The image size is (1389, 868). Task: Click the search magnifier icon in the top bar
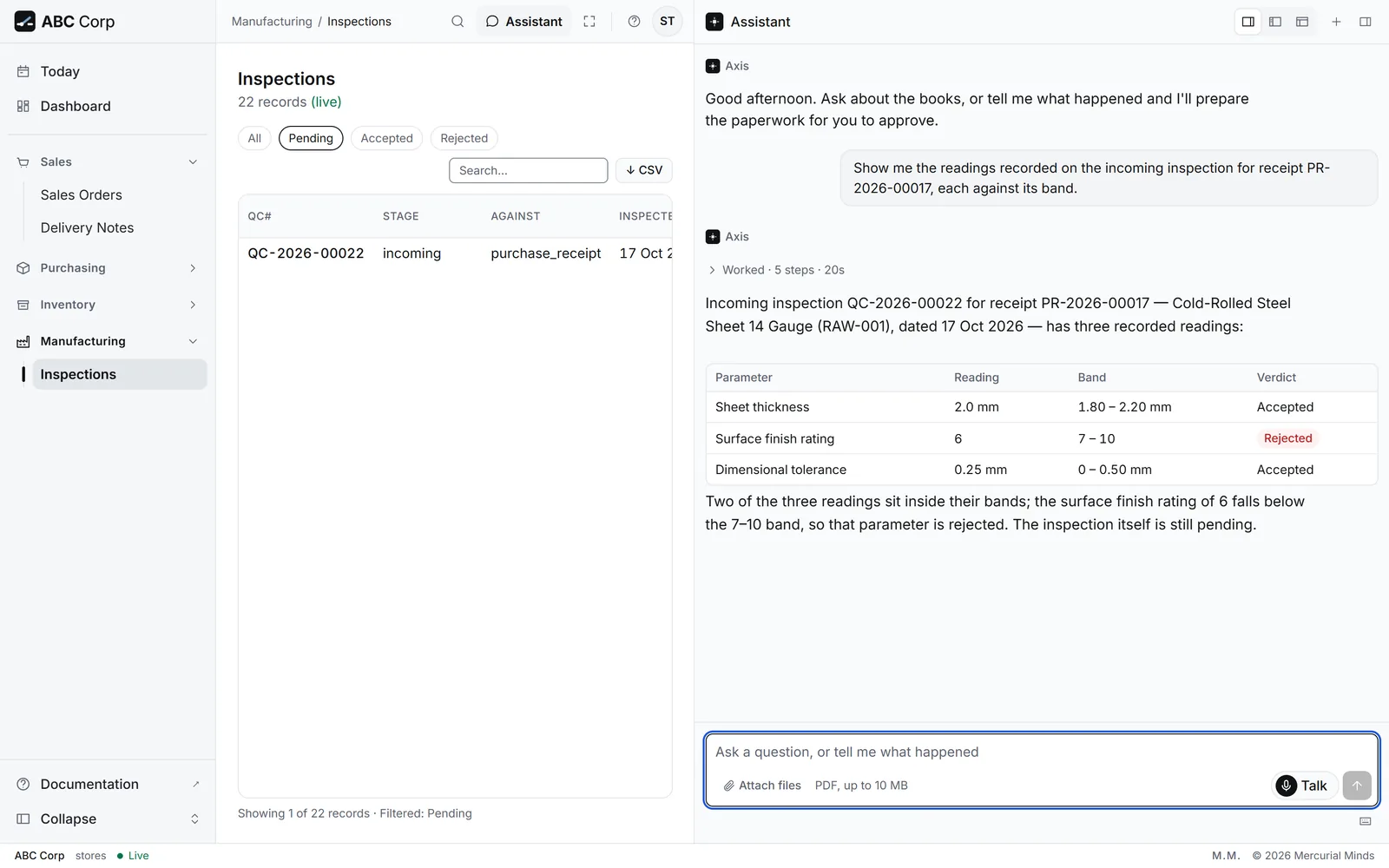458,22
